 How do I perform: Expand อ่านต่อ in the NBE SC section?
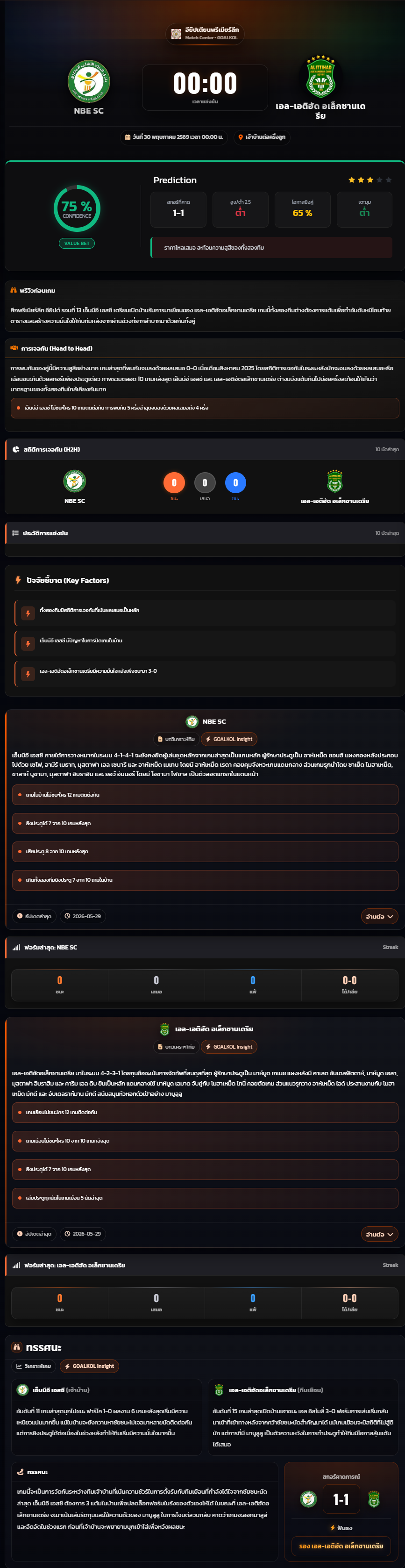379,915
